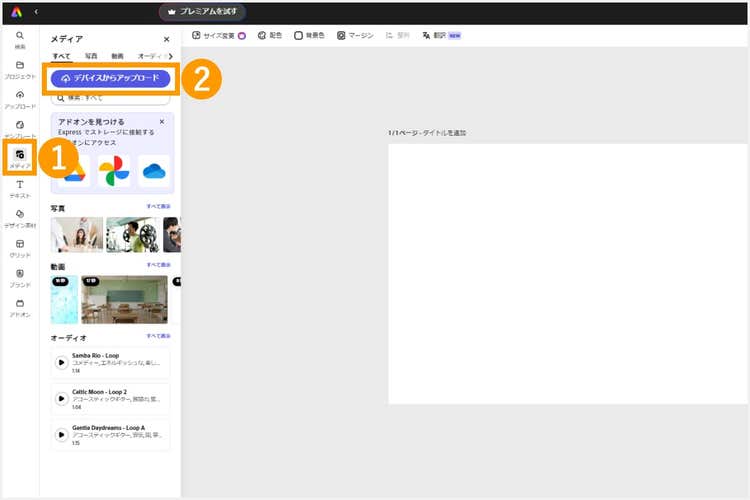This screenshot has width=750, height=500.
Task: Open the Upload section in the sidebar
Action: pos(20,100)
